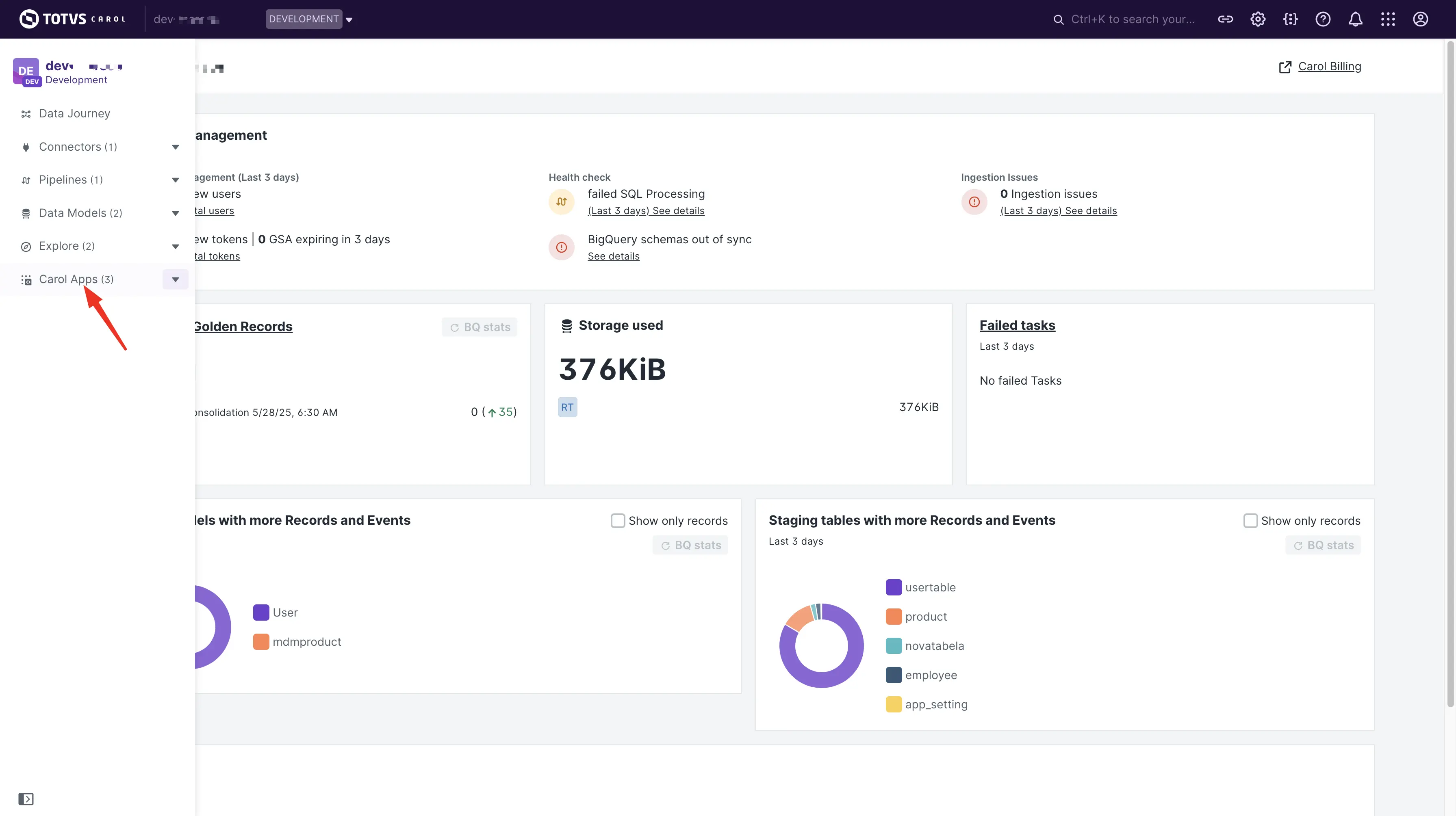Image resolution: width=1456 pixels, height=816 pixels.
Task: Click the employee legend swatch
Action: pyautogui.click(x=893, y=675)
